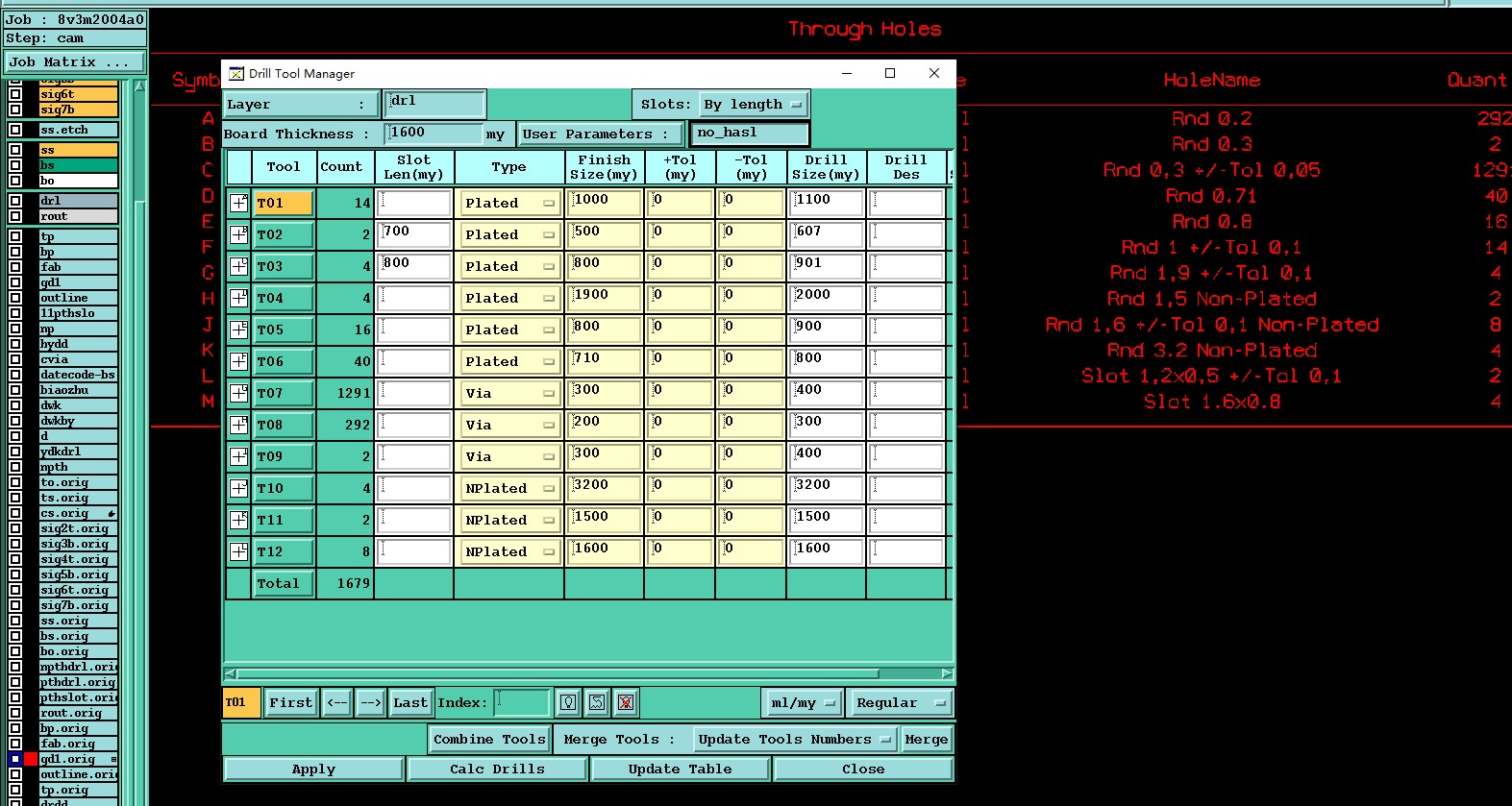Screen dimensions: 1512x806
Task: Click the Apply button
Action: click(x=313, y=769)
